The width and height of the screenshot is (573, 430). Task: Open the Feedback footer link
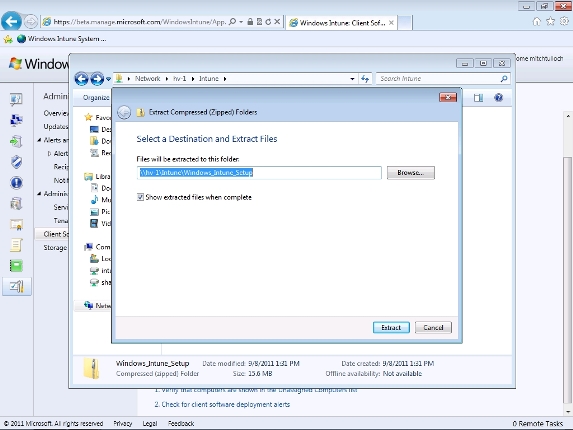[x=181, y=423]
